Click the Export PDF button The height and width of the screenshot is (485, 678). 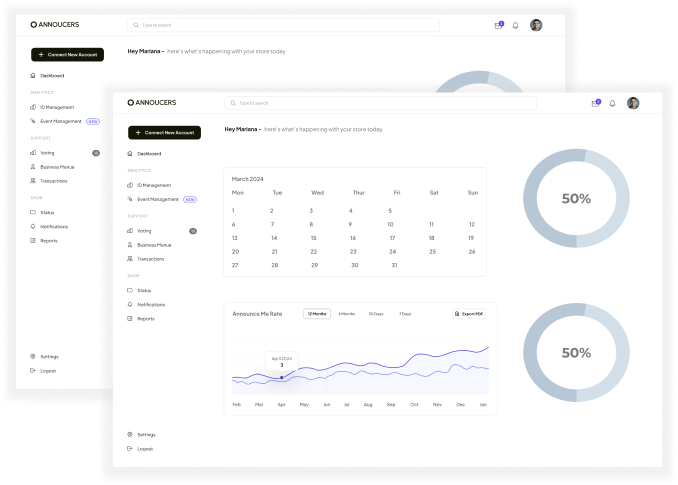(469, 314)
